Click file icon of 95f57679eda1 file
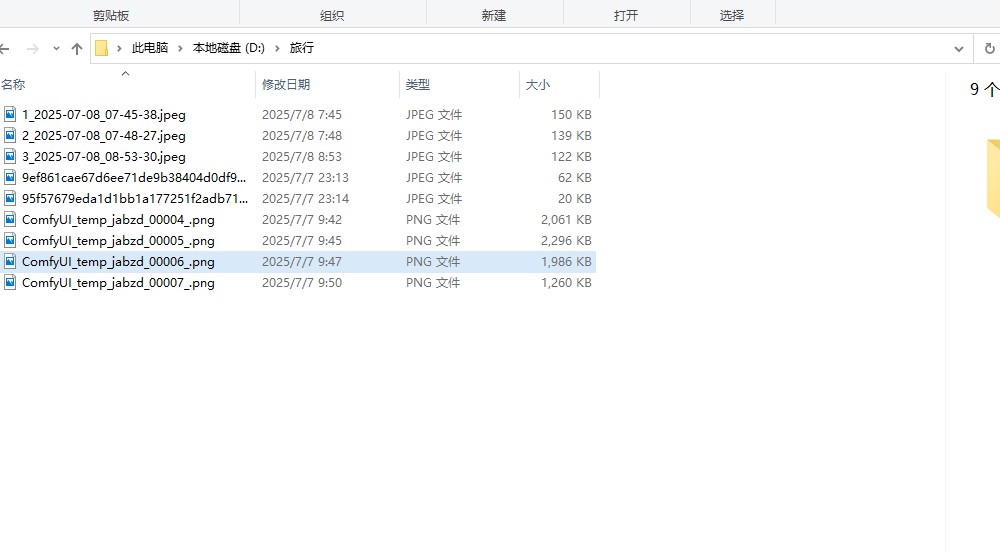1000x552 pixels. pos(10,198)
